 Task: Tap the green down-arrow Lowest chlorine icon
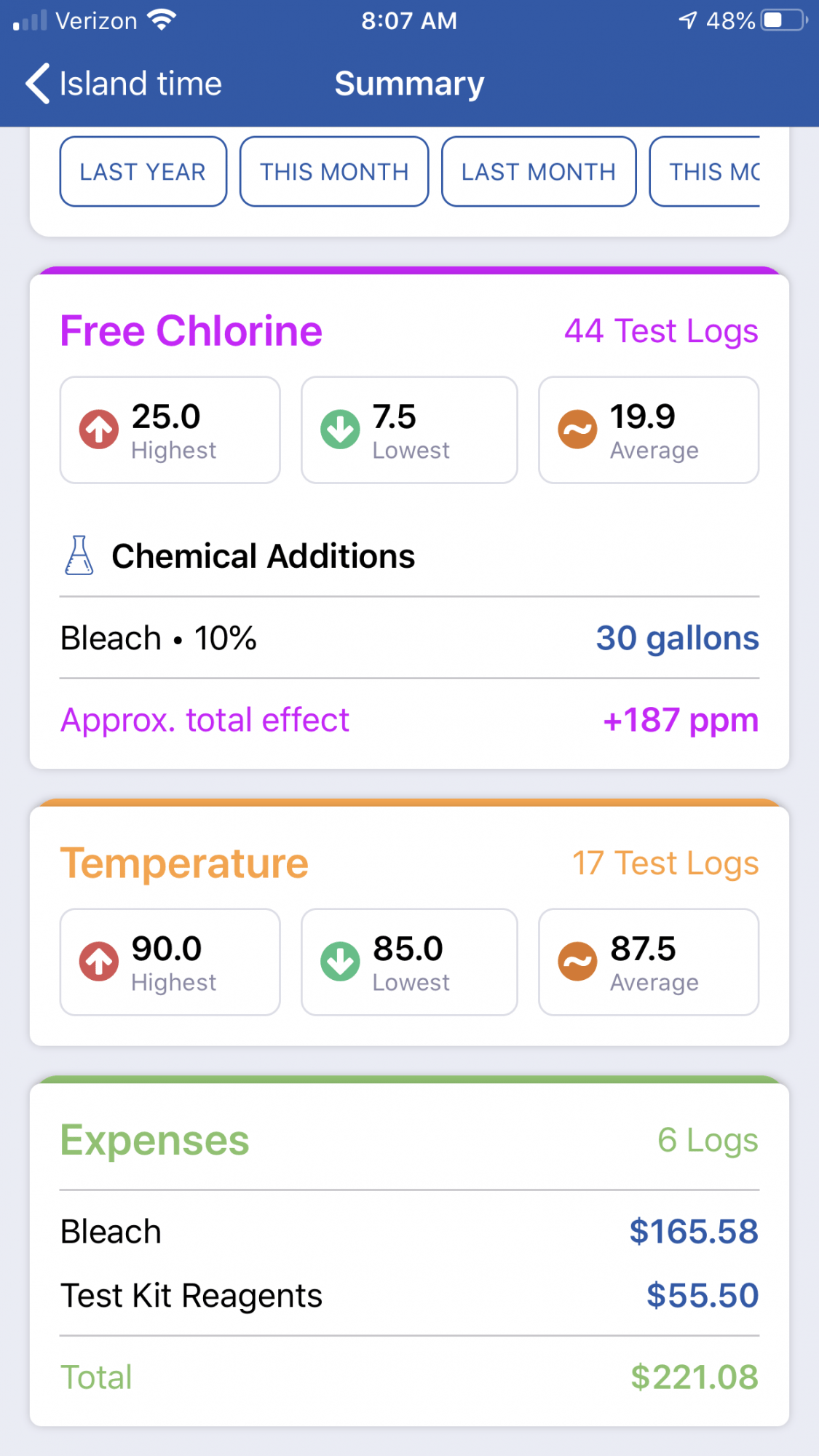point(340,430)
